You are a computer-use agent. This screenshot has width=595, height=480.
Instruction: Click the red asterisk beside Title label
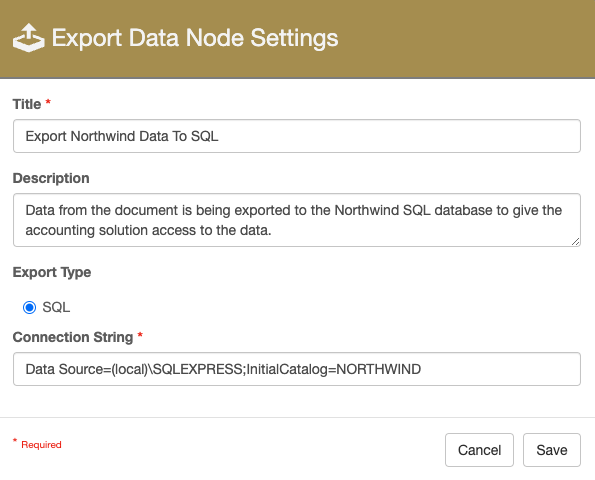click(x=48, y=102)
